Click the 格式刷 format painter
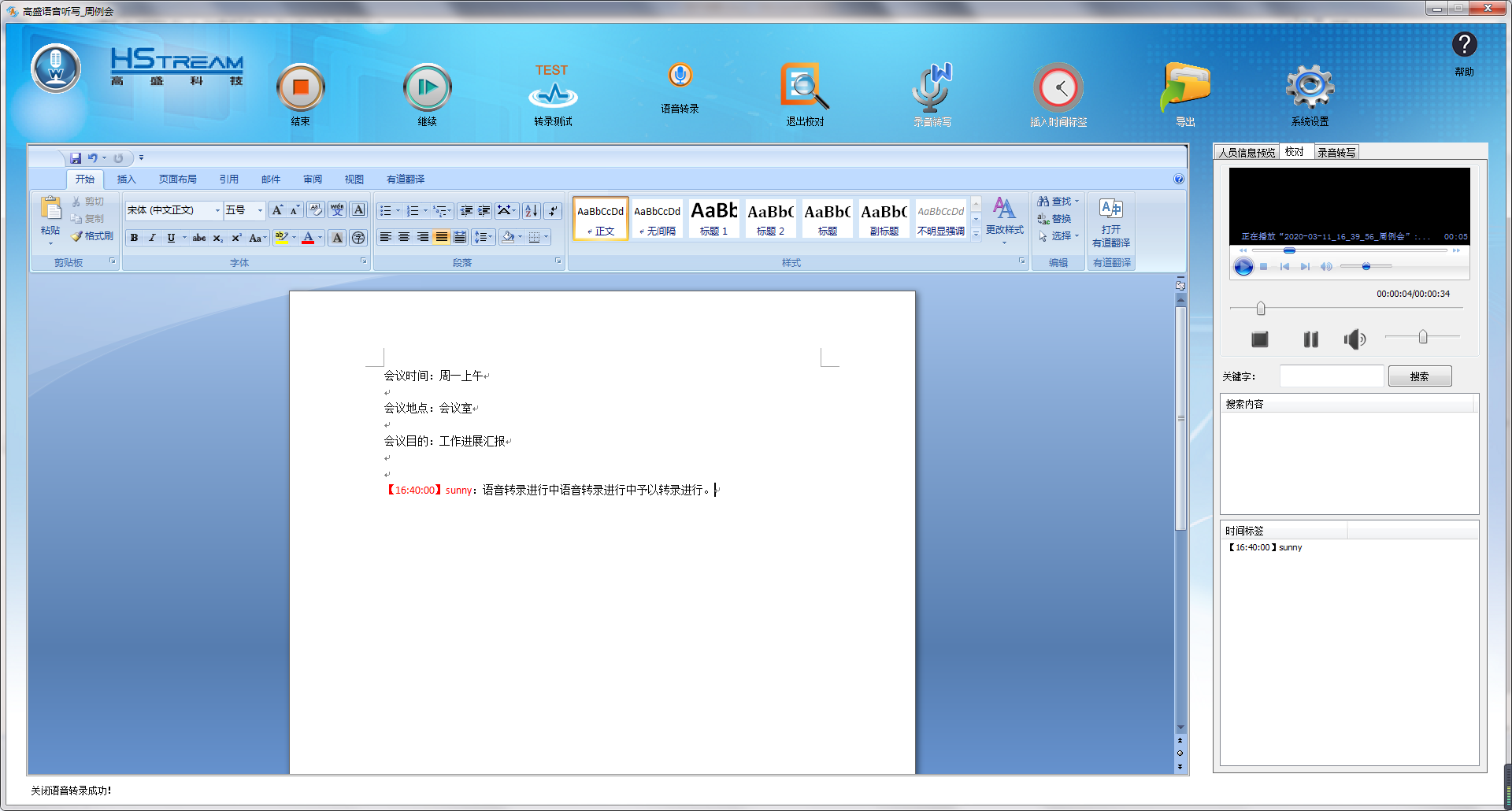 92,236
